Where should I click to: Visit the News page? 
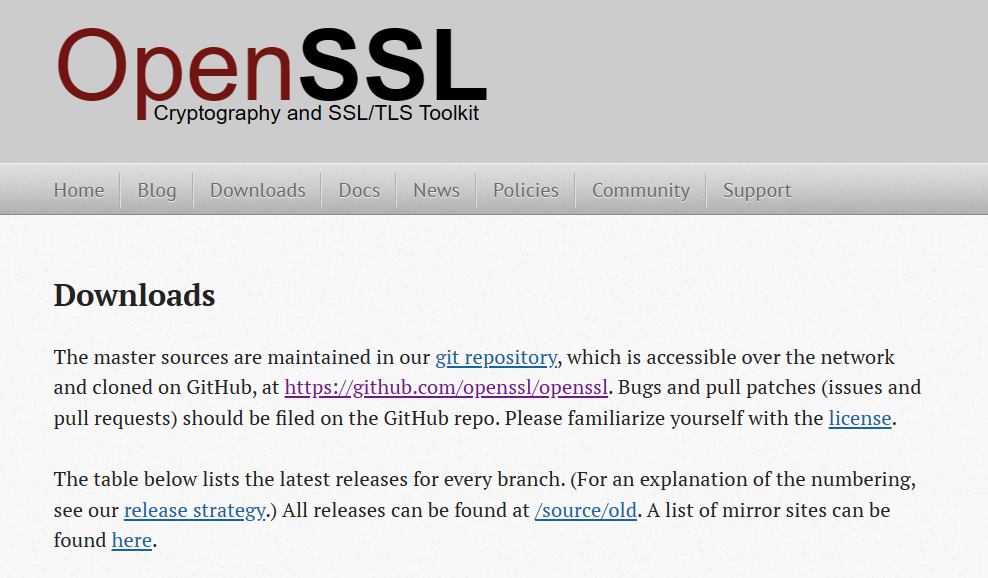tap(436, 190)
